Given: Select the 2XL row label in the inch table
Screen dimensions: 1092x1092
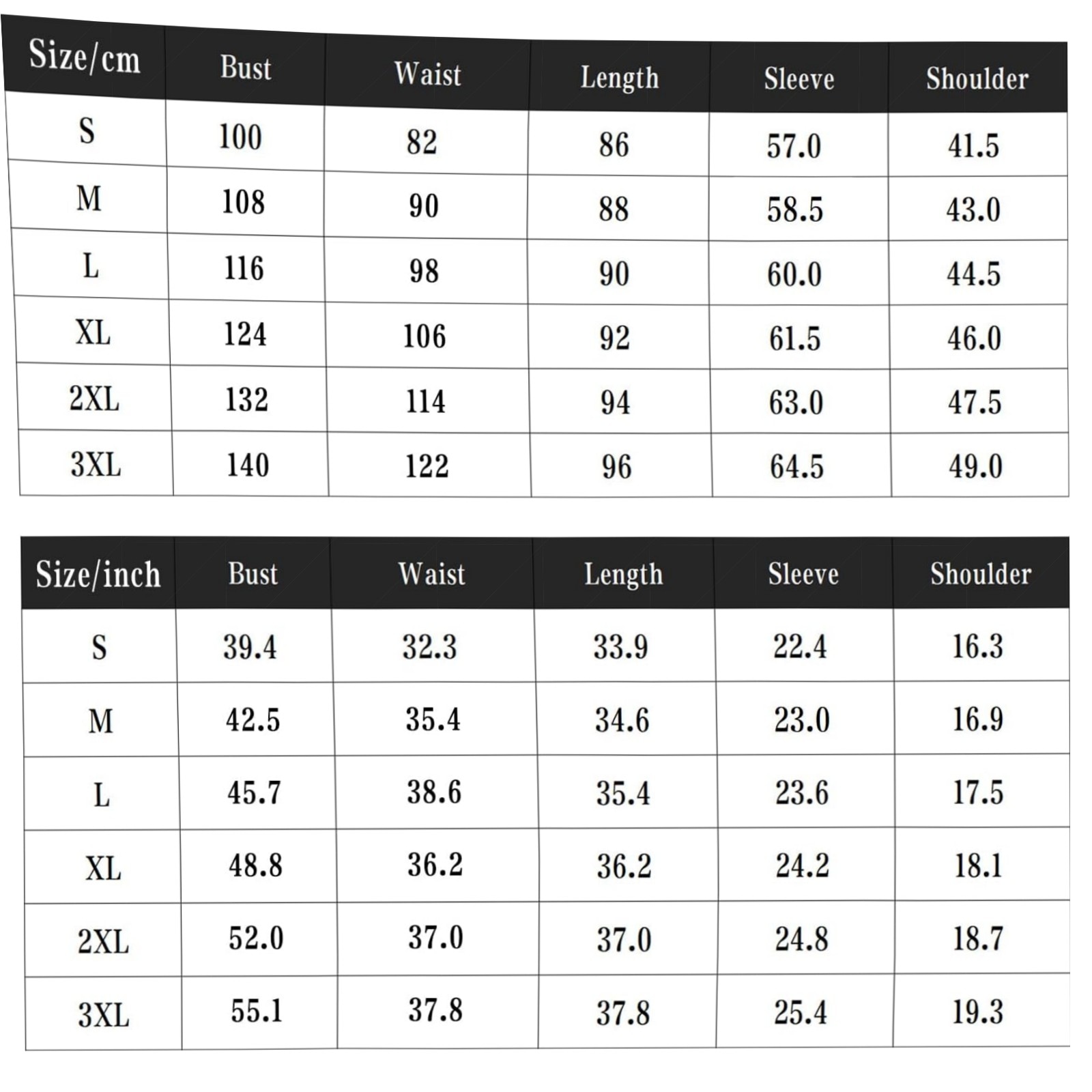Looking at the screenshot, I should pos(103,942).
